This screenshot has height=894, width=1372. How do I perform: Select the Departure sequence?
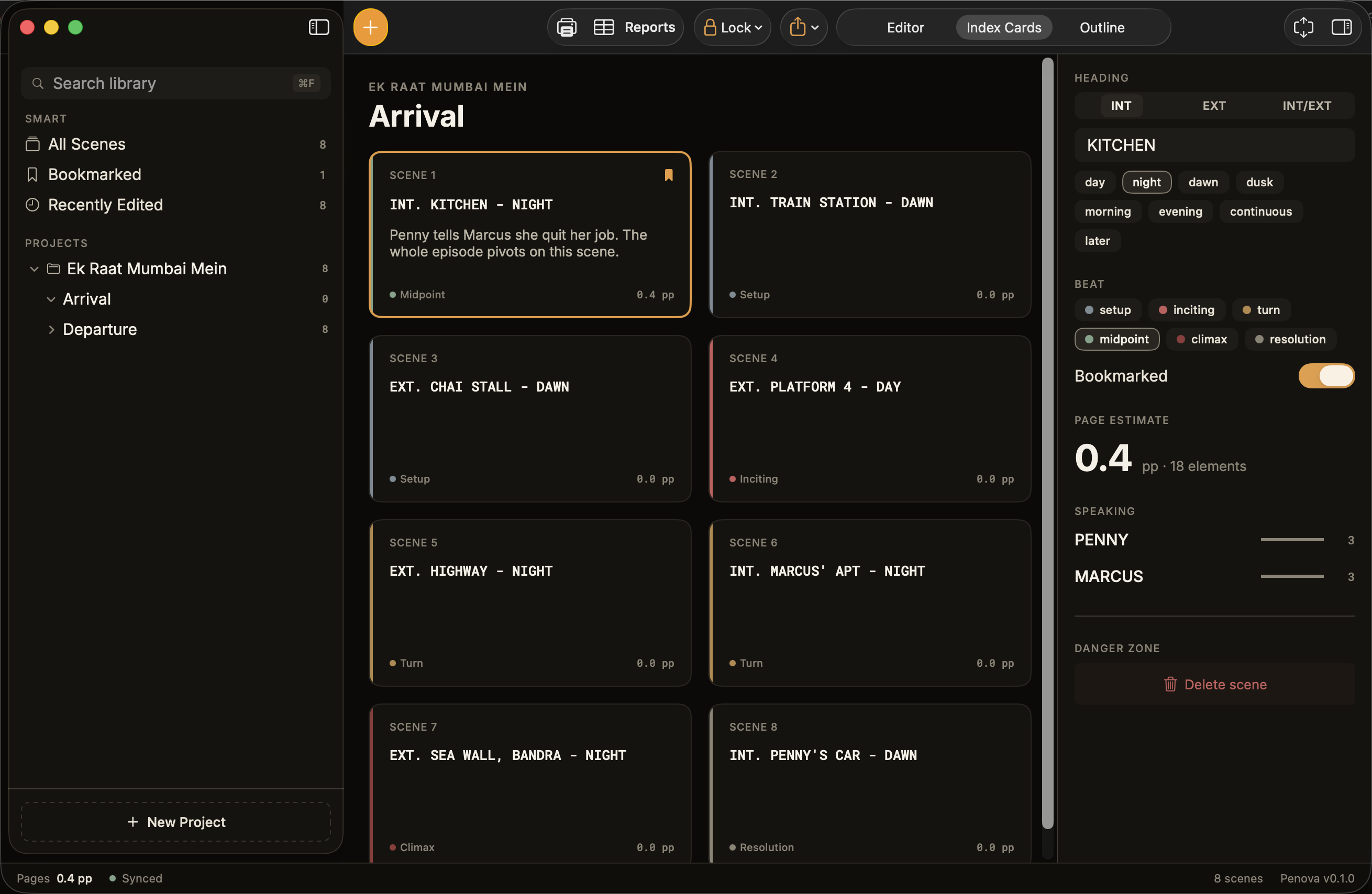176,329
